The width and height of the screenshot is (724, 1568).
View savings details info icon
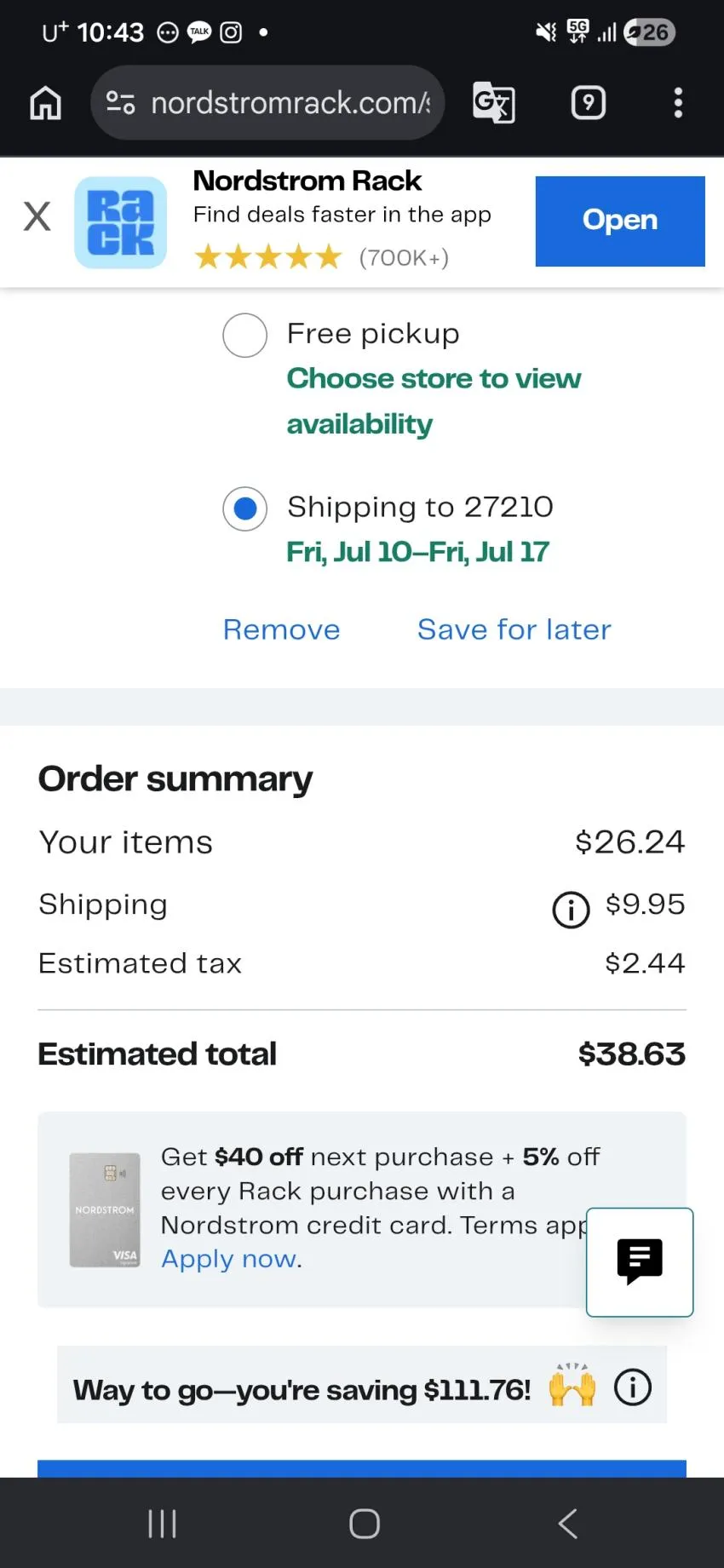tap(633, 1387)
